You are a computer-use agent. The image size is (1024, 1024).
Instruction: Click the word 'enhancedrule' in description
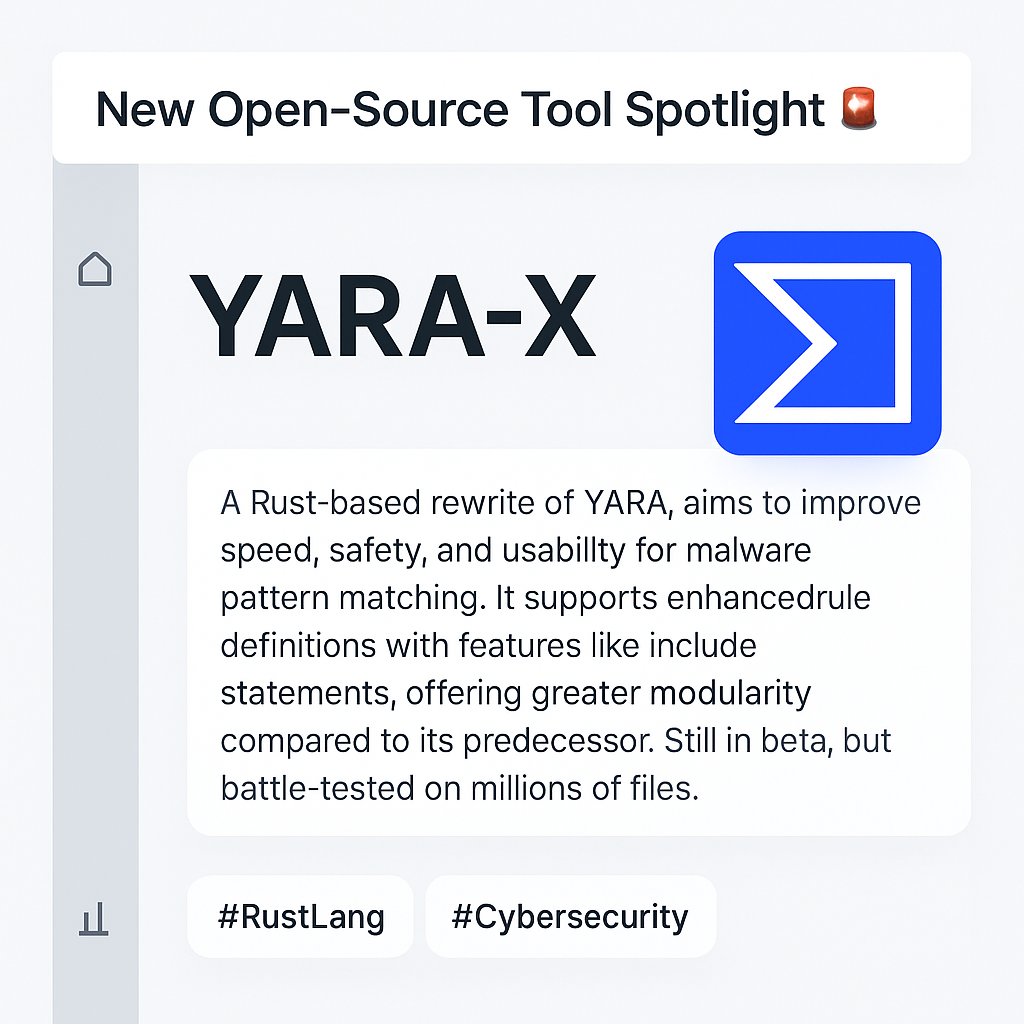[x=769, y=598]
